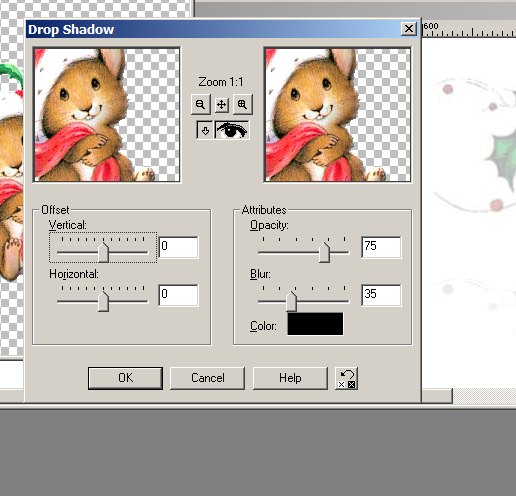Close the Drop Shadow dialog
Viewport: 516px width, 496px height.
coord(409,29)
